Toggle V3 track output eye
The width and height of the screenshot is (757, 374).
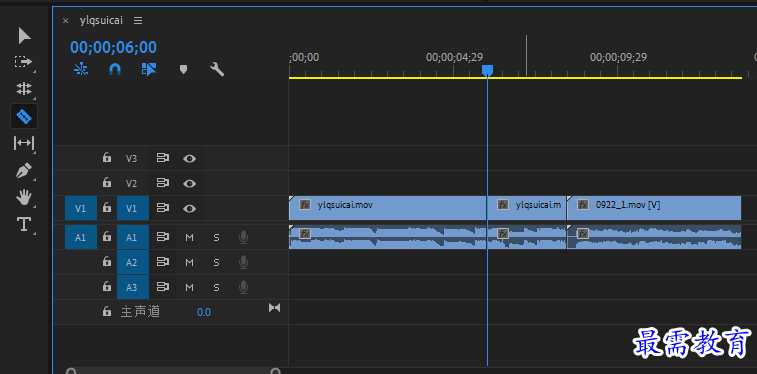pyautogui.click(x=190, y=158)
